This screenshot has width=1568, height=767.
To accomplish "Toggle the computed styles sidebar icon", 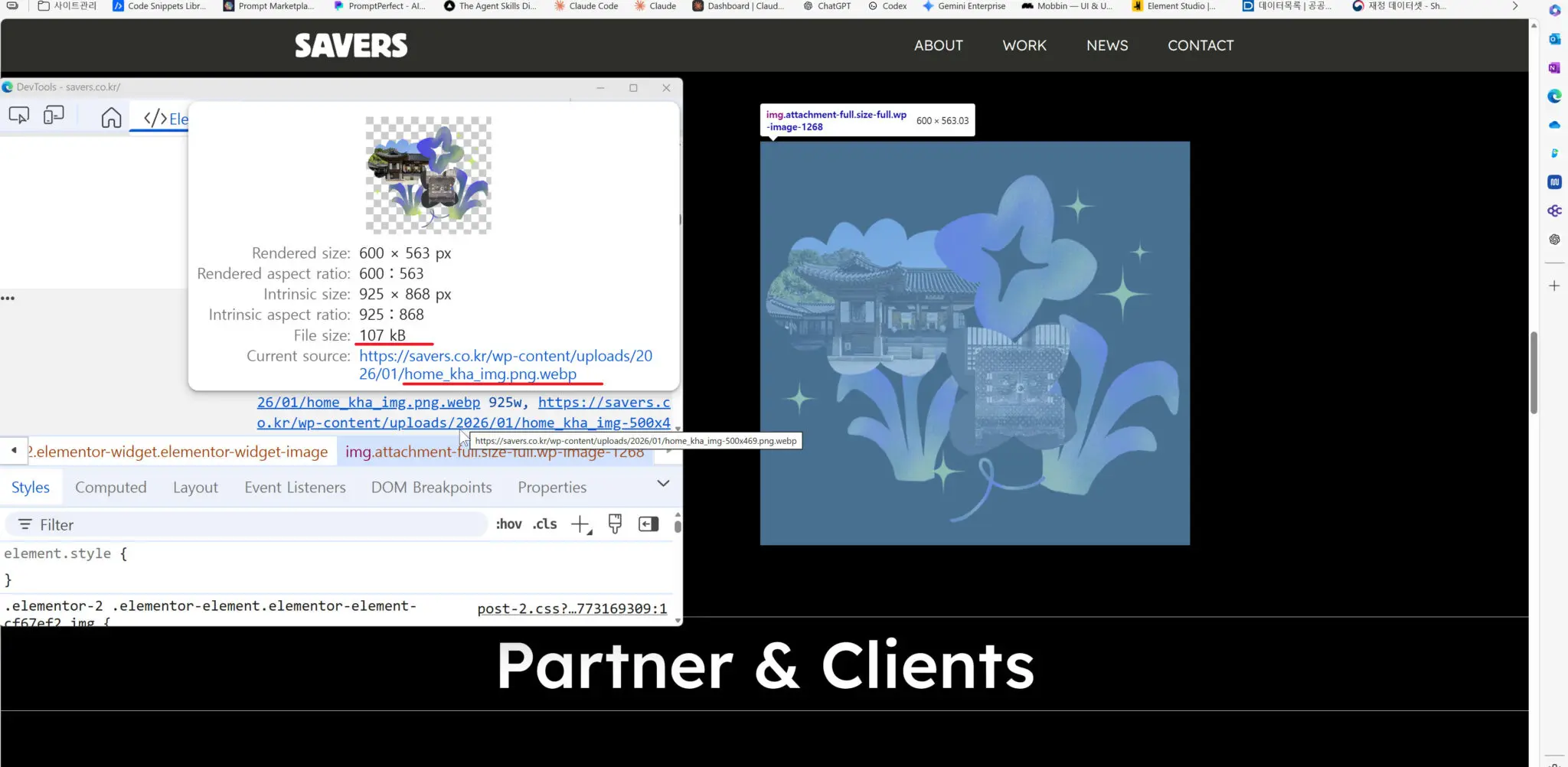I will [648, 524].
